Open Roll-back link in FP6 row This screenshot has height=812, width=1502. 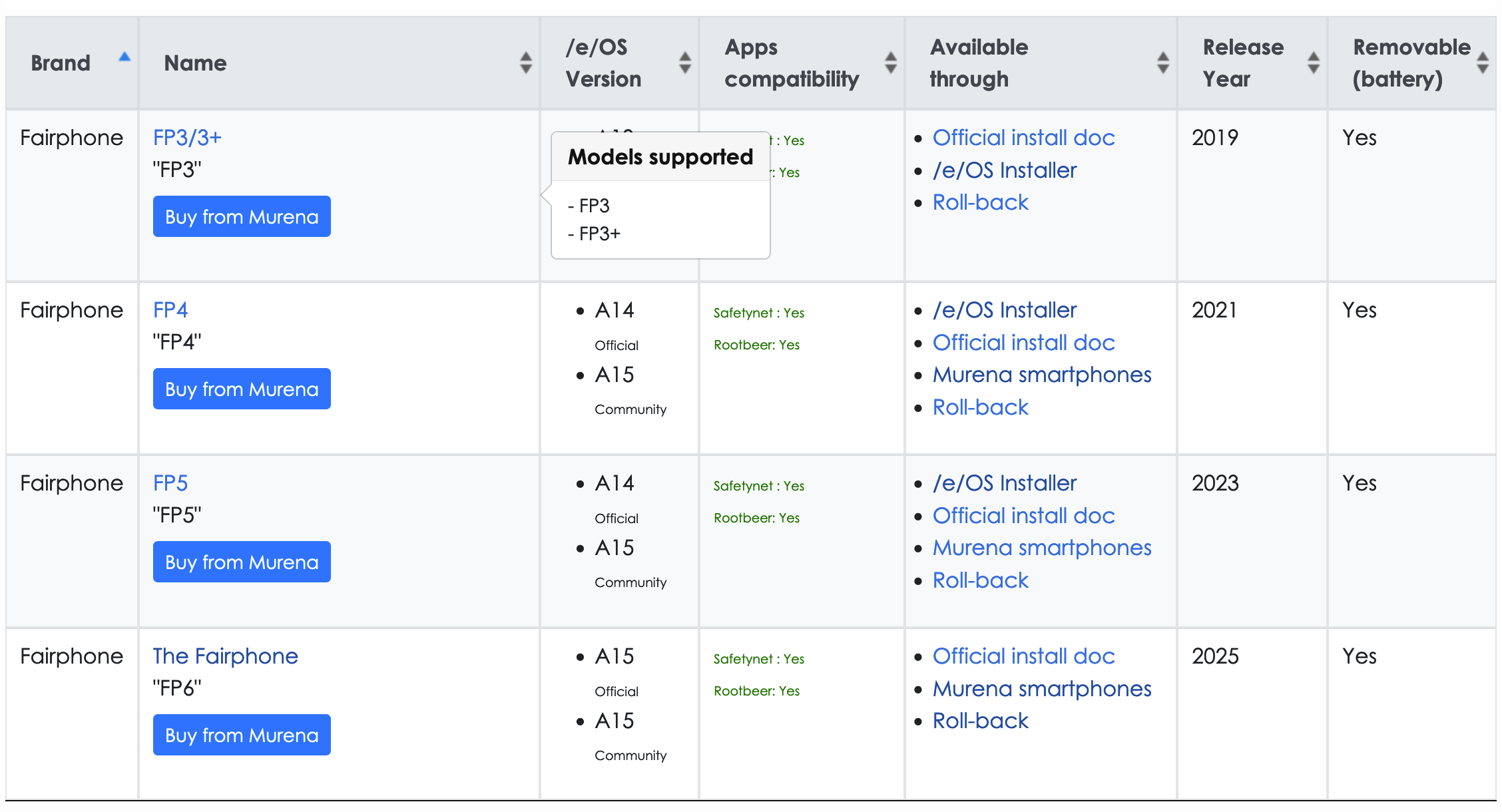tap(981, 721)
